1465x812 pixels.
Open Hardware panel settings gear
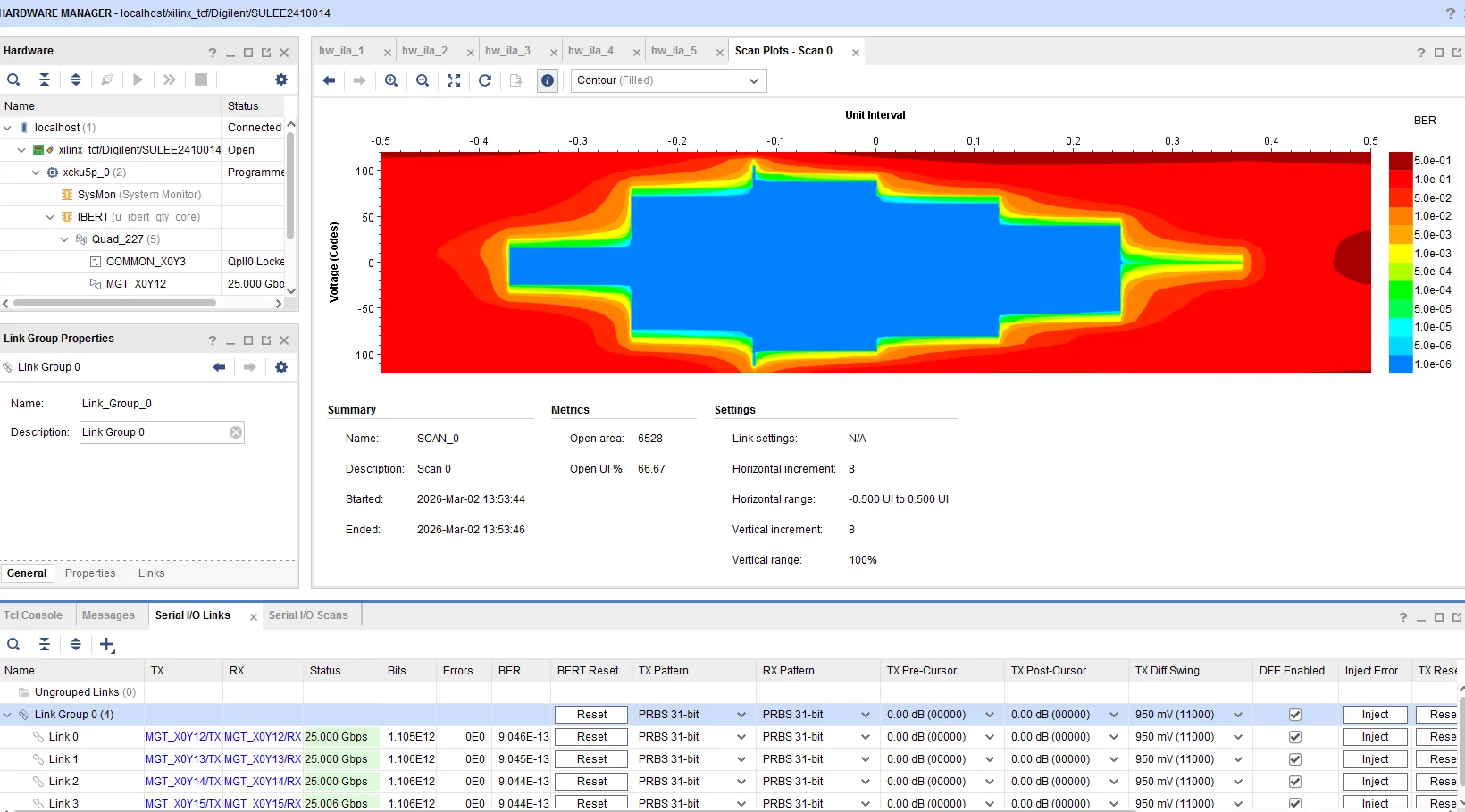(x=281, y=80)
